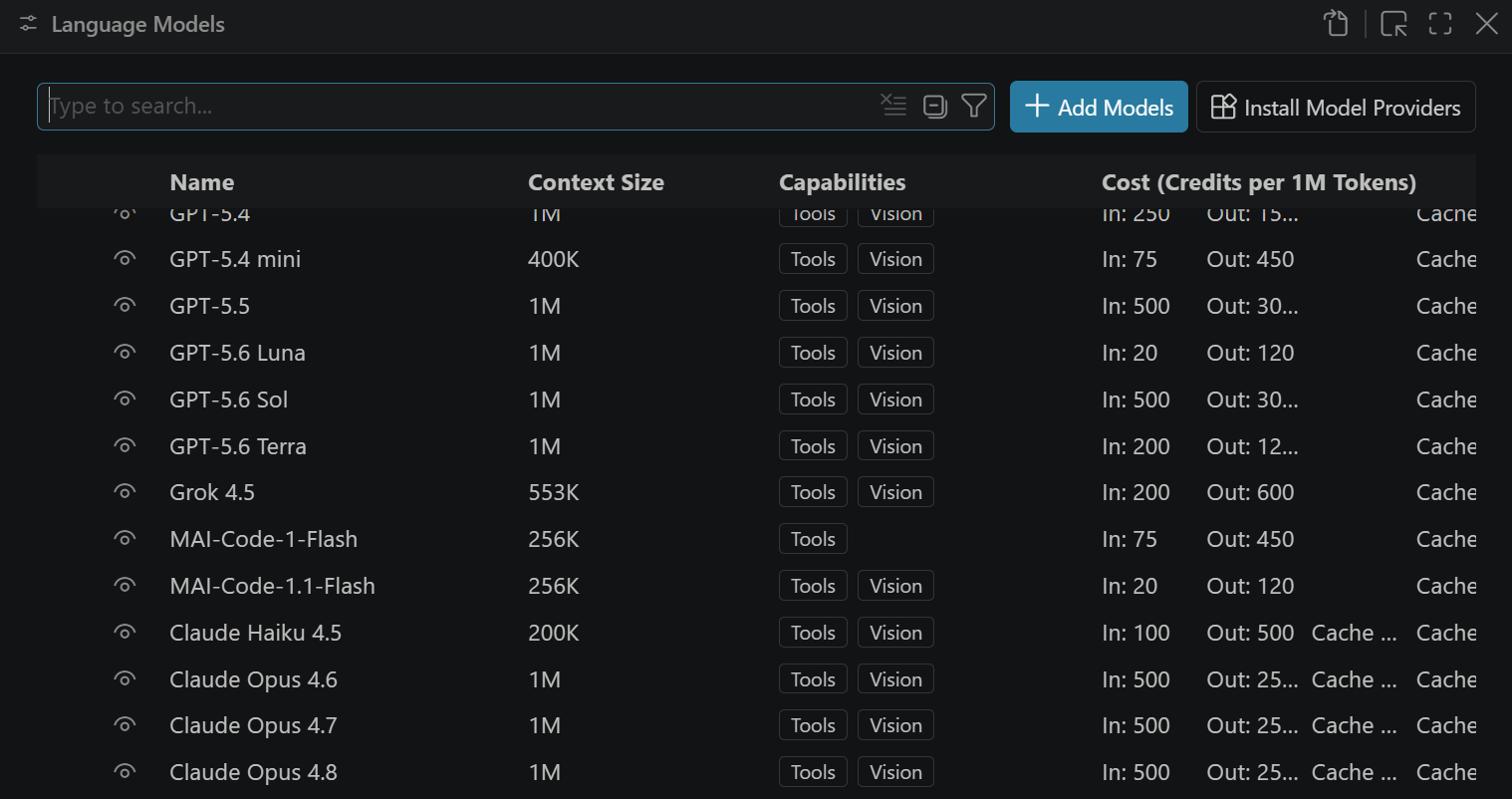Click the collapse all icon in search box
This screenshot has height=799, width=1512.
pyautogui.click(x=934, y=106)
